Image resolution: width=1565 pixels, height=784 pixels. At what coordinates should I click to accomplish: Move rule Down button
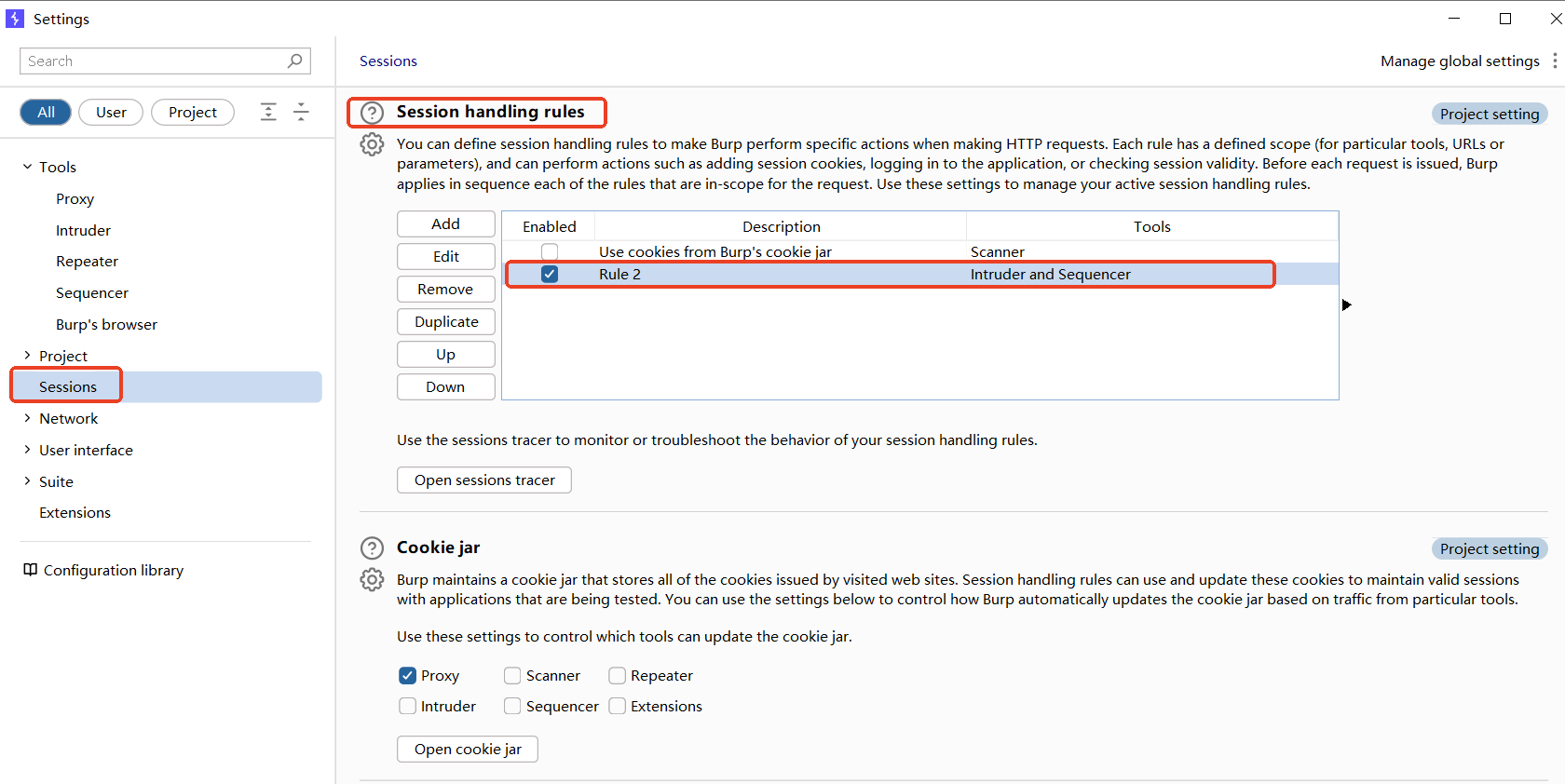click(x=445, y=386)
